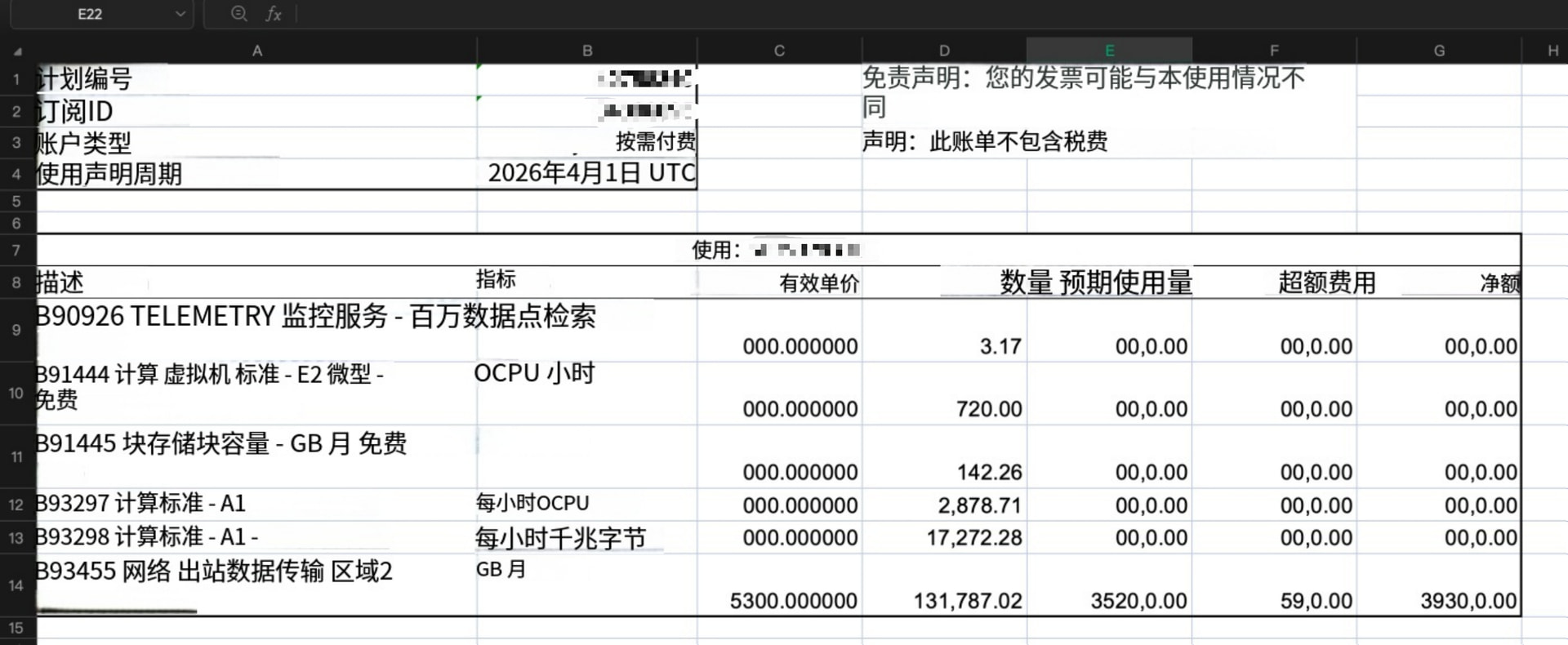1568x645 pixels.
Task: Select the 描述 header cell
Action: (257, 282)
